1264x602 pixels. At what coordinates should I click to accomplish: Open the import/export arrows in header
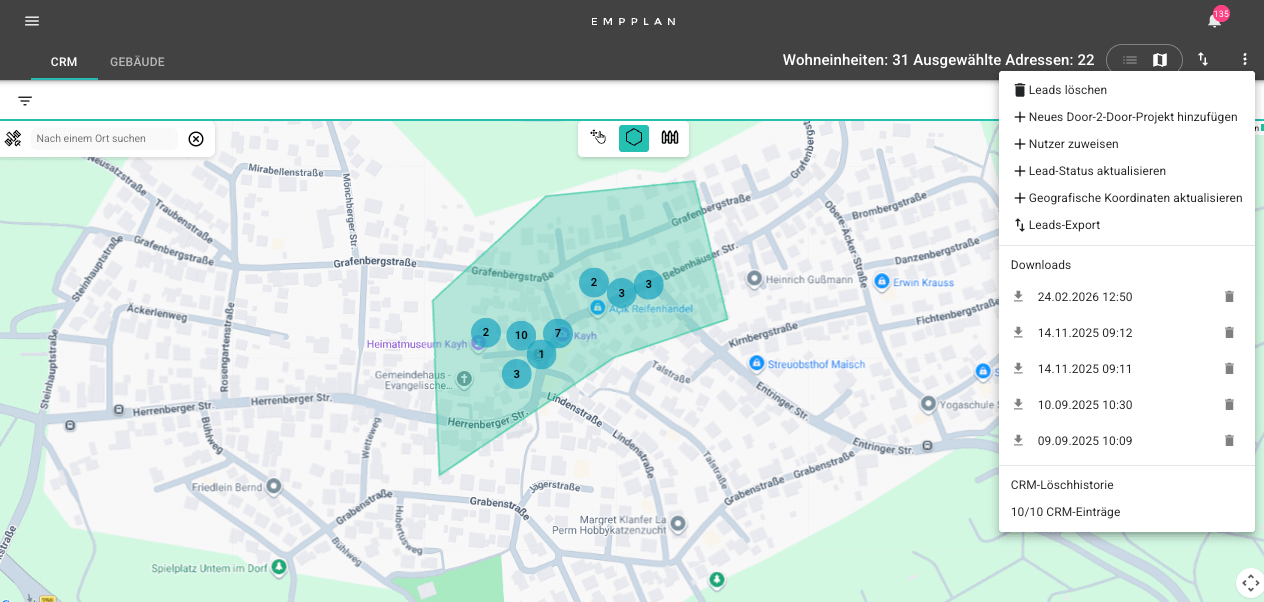tap(1203, 60)
